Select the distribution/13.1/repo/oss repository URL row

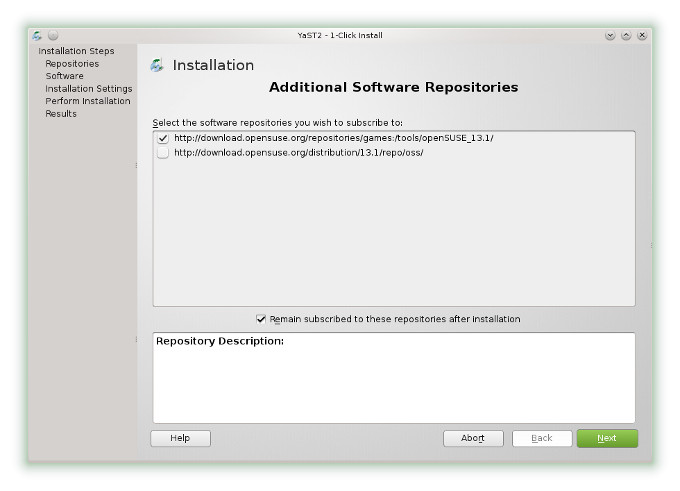[394, 153]
